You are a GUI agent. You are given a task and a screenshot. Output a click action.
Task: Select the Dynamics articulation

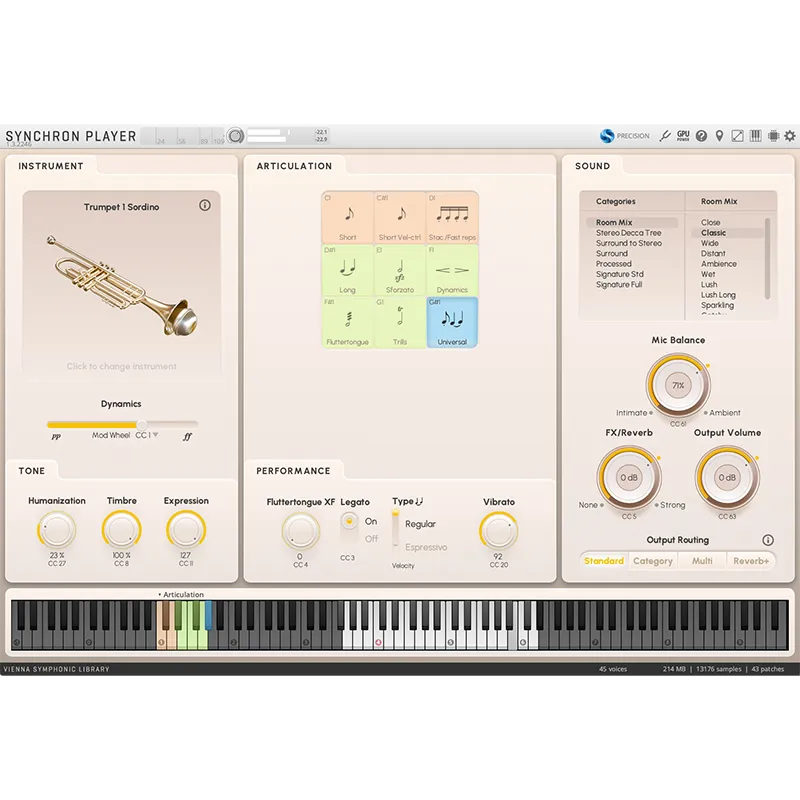[452, 270]
